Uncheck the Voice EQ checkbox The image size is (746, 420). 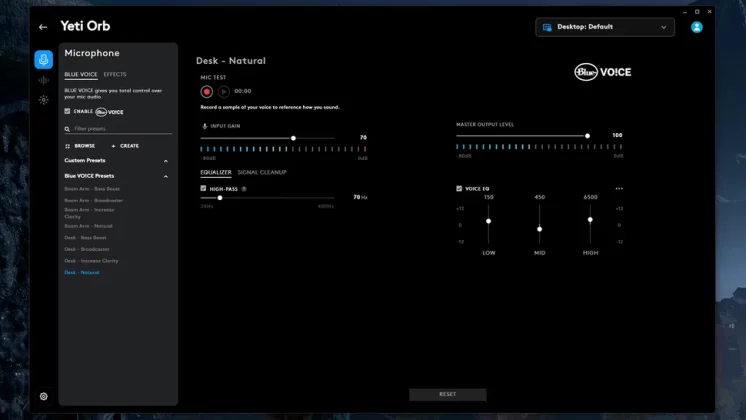[x=459, y=188]
